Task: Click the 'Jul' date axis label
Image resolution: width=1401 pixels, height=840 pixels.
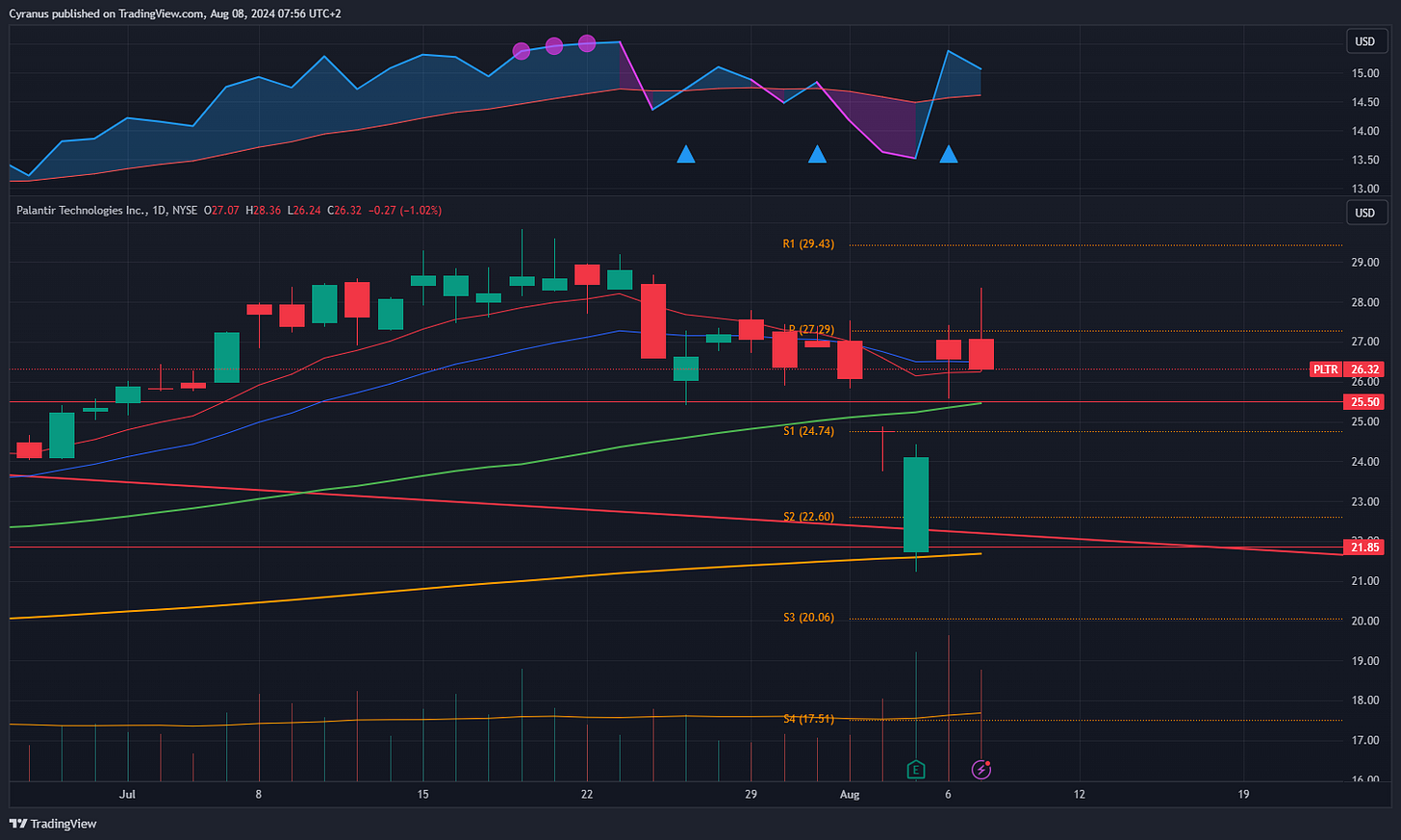Action: pos(127,795)
